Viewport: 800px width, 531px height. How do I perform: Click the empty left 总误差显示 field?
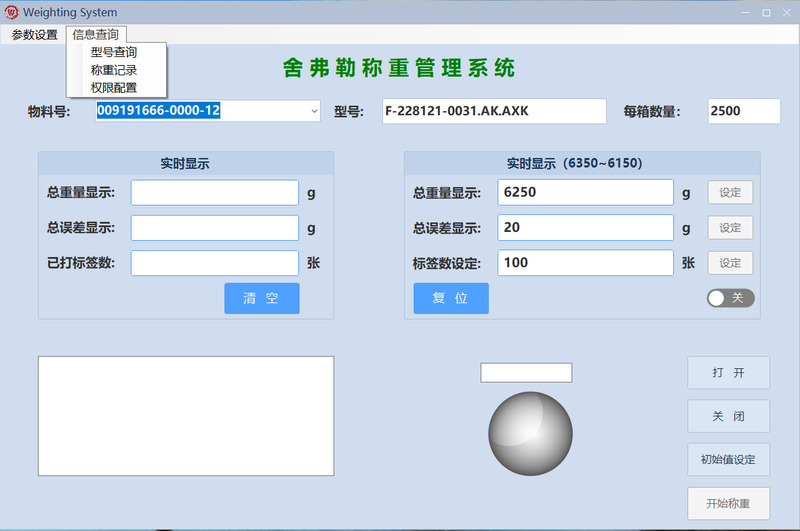click(x=215, y=227)
